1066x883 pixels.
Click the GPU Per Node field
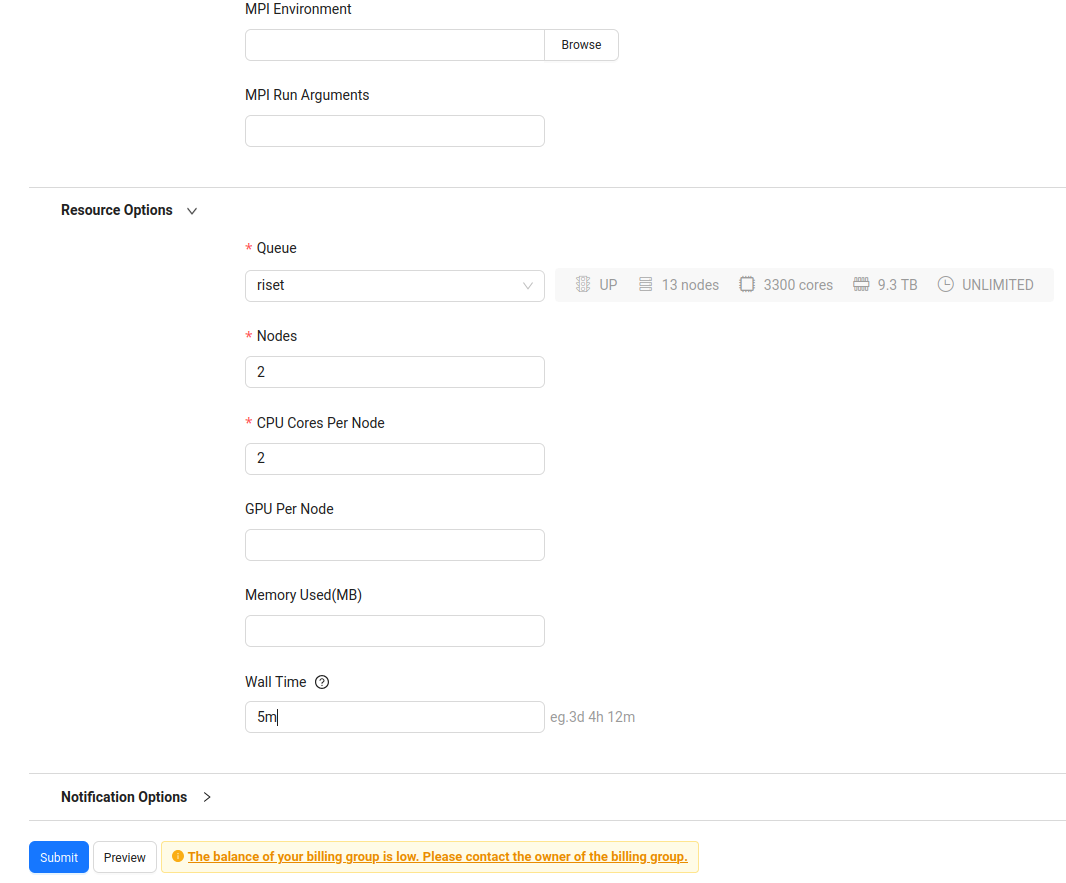point(394,545)
